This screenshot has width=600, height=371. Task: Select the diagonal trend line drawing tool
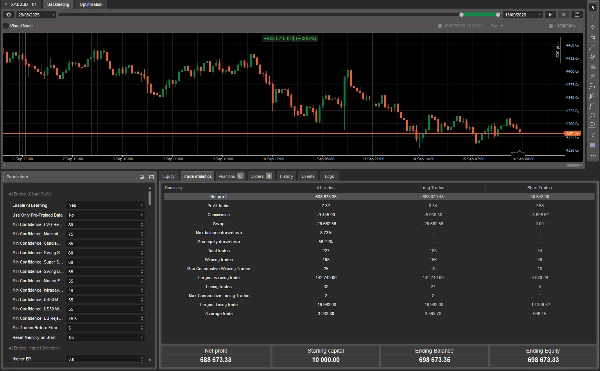click(592, 47)
